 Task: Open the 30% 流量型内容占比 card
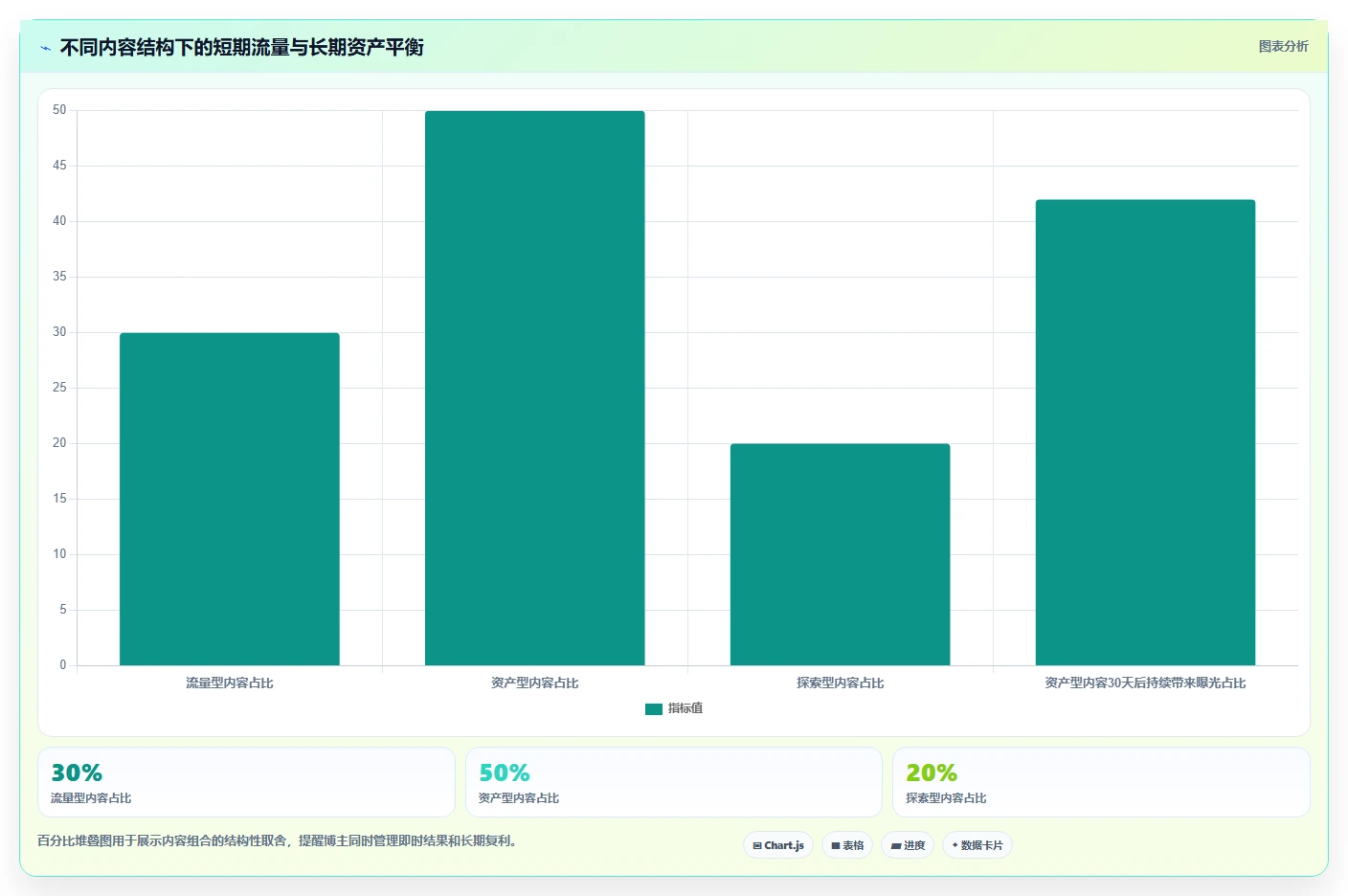click(246, 782)
